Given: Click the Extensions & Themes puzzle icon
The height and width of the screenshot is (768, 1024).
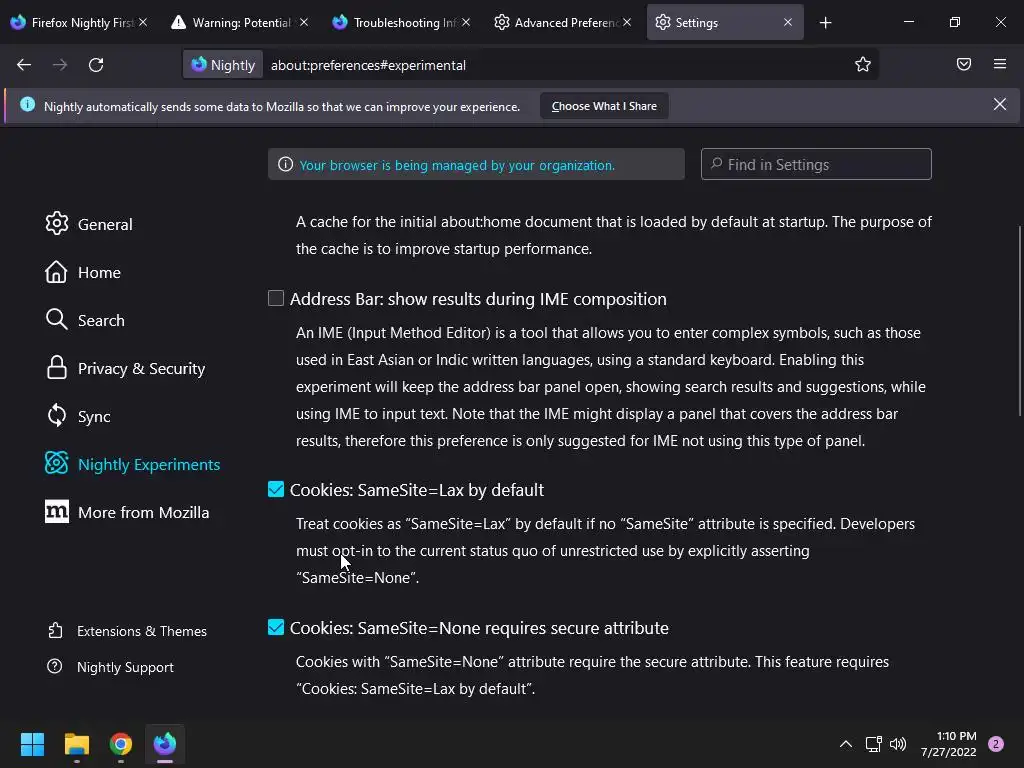Looking at the screenshot, I should point(56,631).
